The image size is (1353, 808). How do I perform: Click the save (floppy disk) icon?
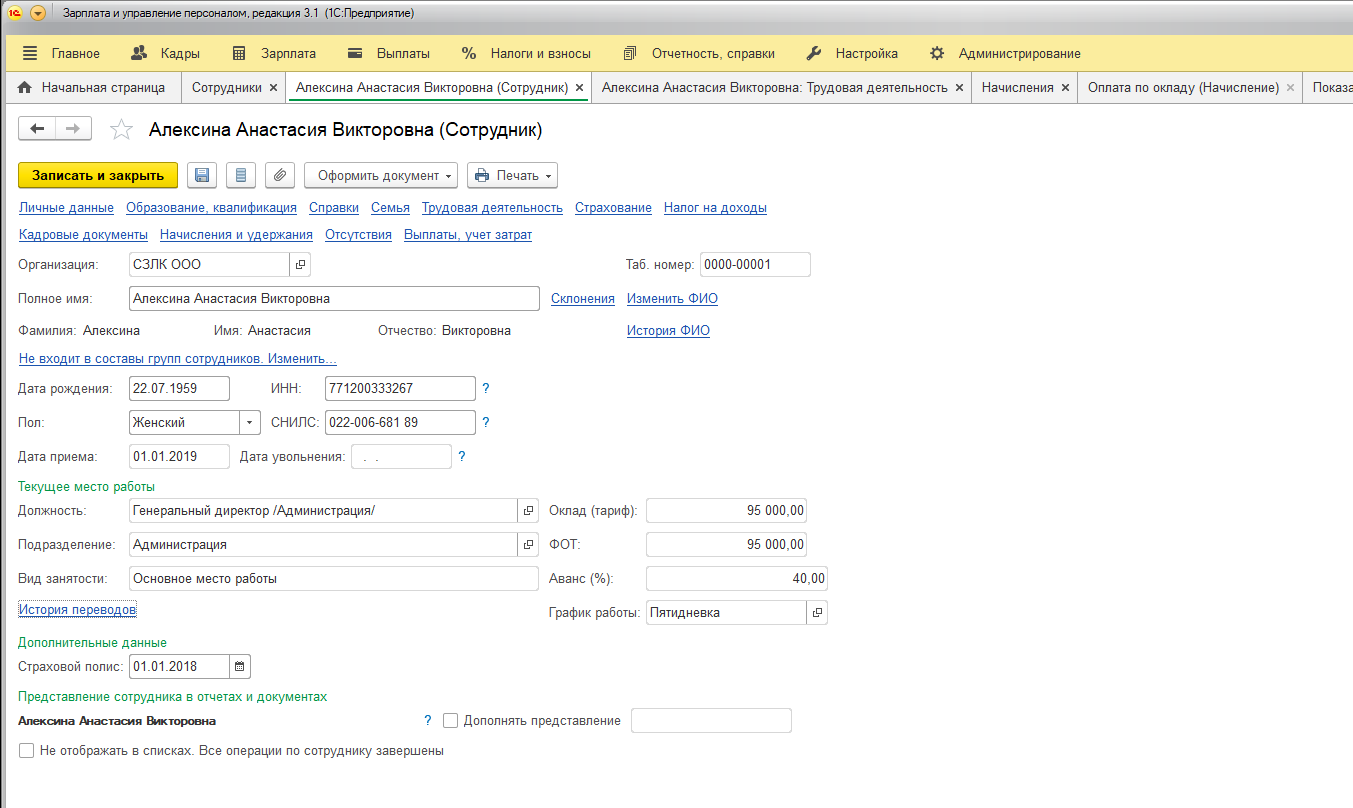(202, 175)
